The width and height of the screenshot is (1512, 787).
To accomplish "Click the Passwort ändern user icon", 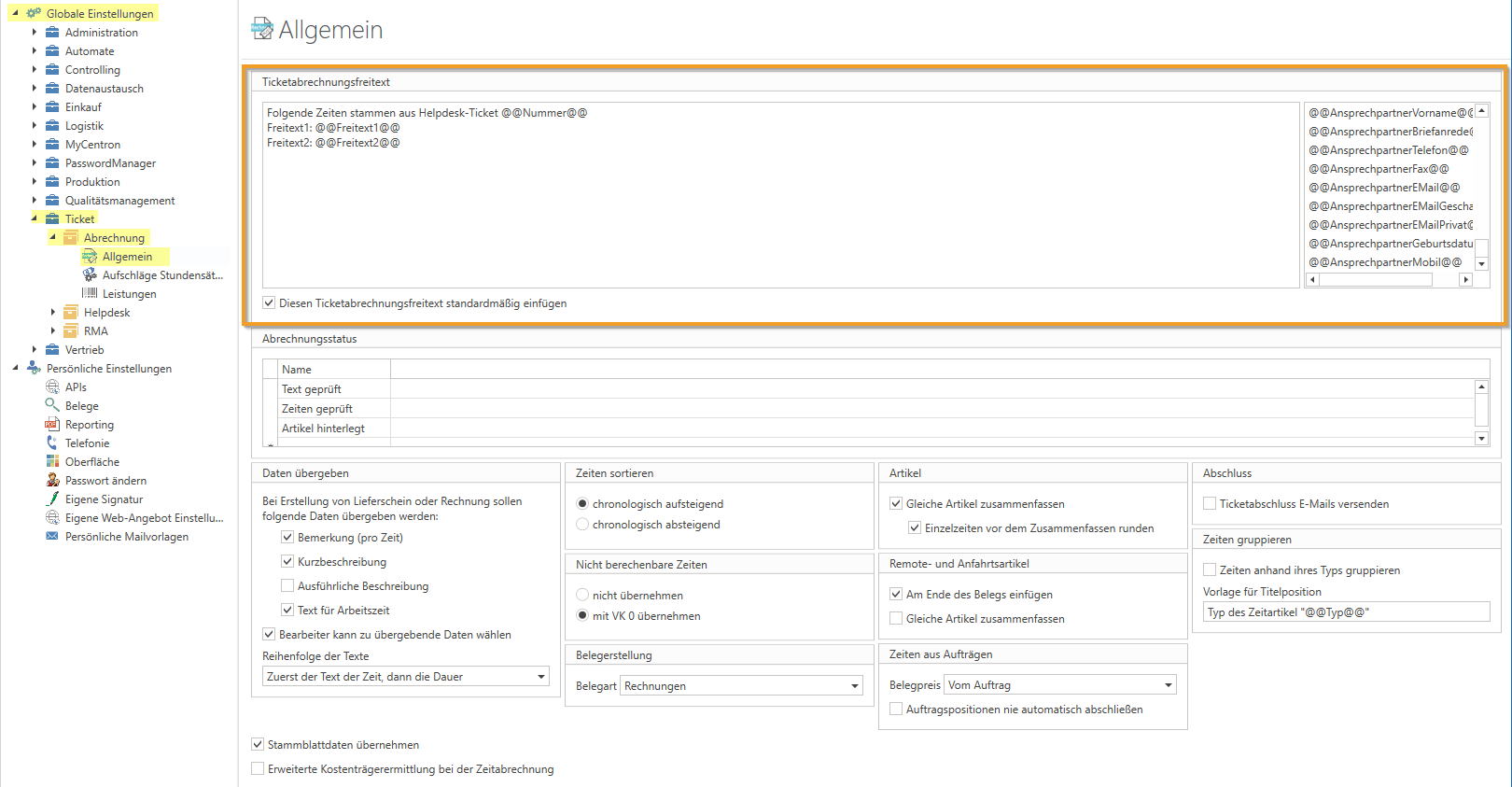I will click(x=52, y=481).
